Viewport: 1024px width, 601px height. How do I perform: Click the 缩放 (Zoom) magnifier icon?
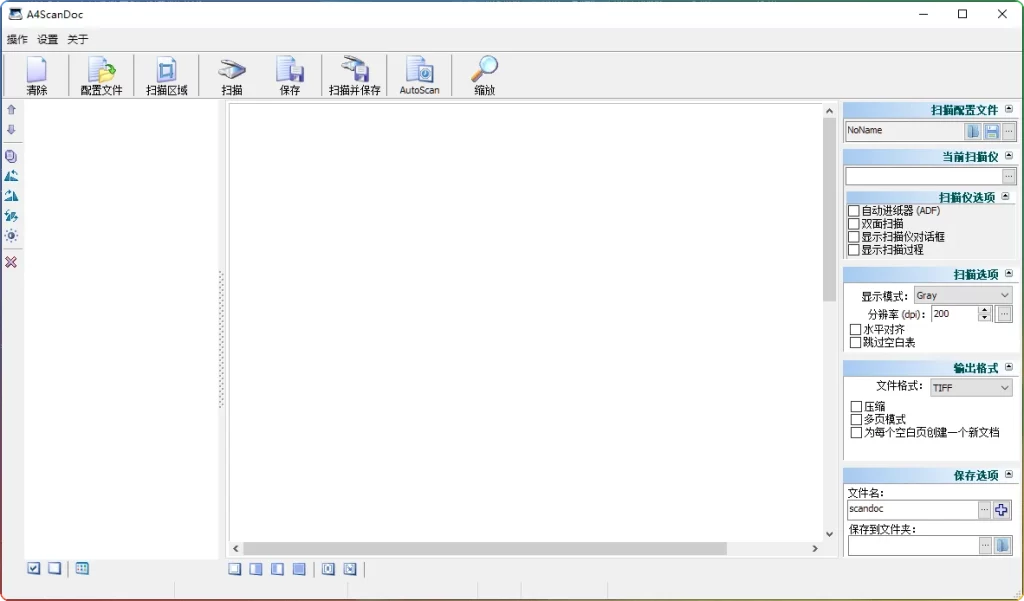click(485, 76)
